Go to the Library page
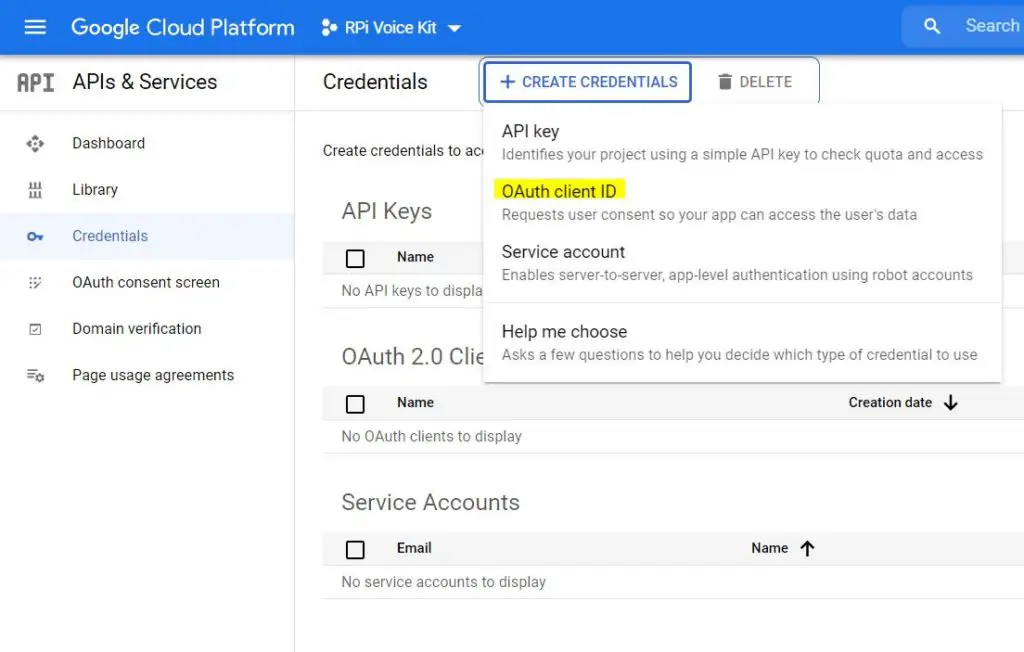The height and width of the screenshot is (652, 1024). point(95,189)
